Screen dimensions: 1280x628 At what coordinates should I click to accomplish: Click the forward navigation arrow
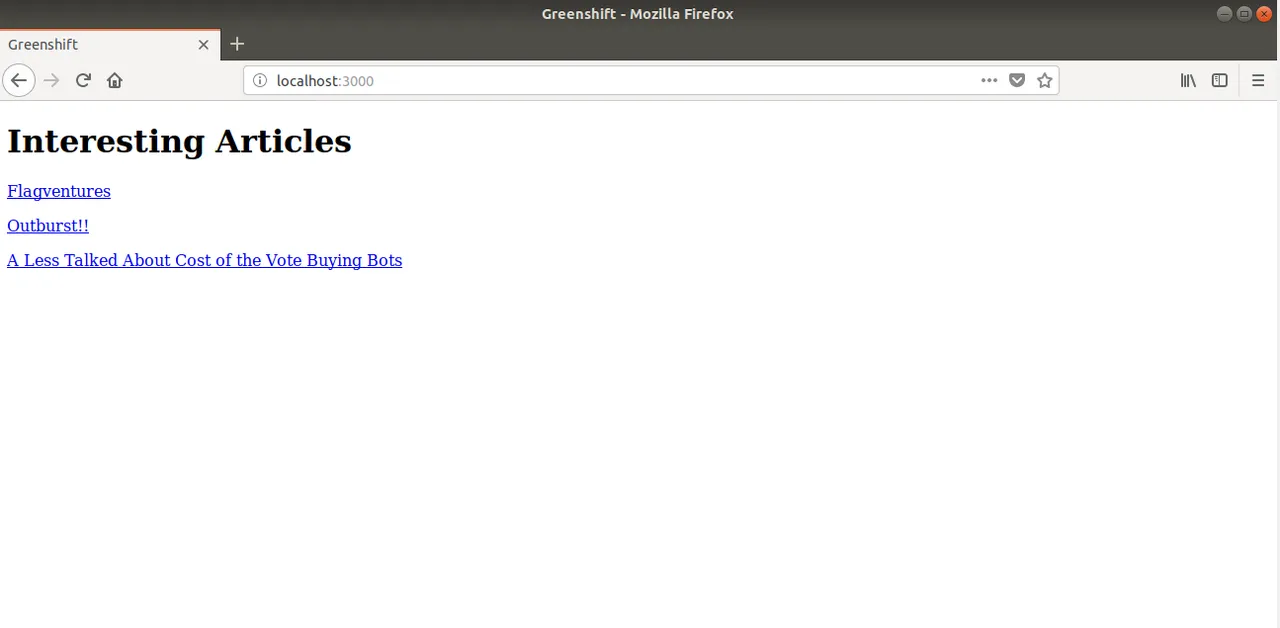tap(52, 80)
